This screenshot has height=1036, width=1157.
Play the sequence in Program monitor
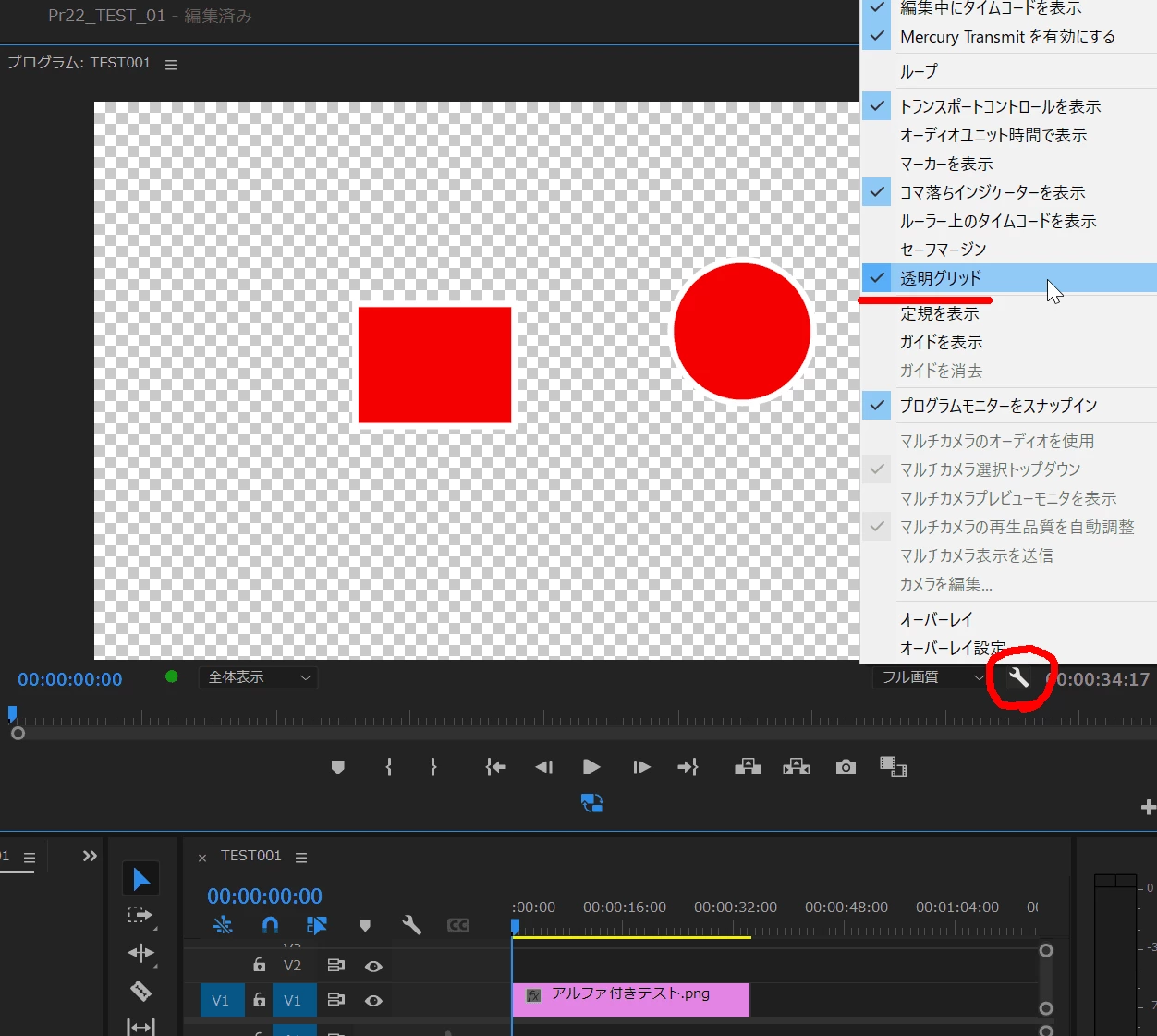(591, 767)
